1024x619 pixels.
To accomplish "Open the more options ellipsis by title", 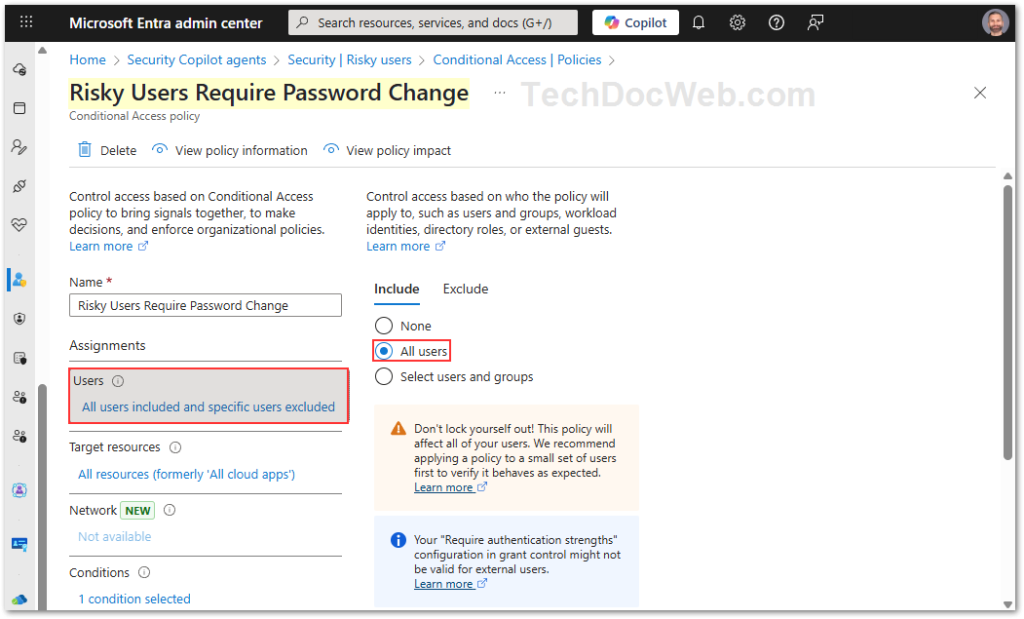I will [500, 93].
